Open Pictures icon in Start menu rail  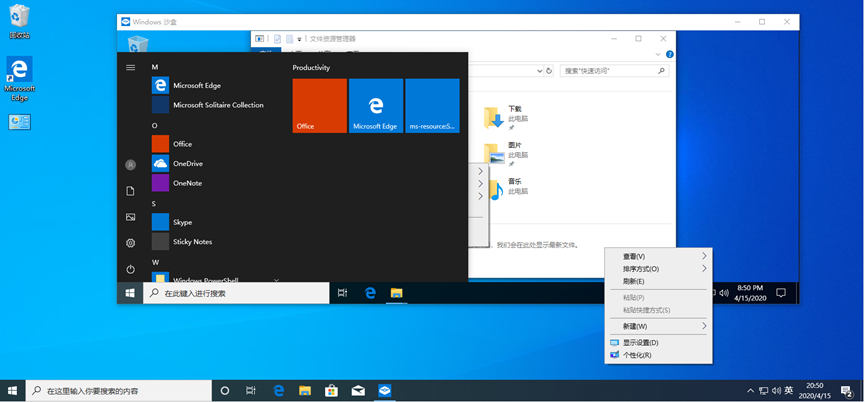tap(131, 217)
